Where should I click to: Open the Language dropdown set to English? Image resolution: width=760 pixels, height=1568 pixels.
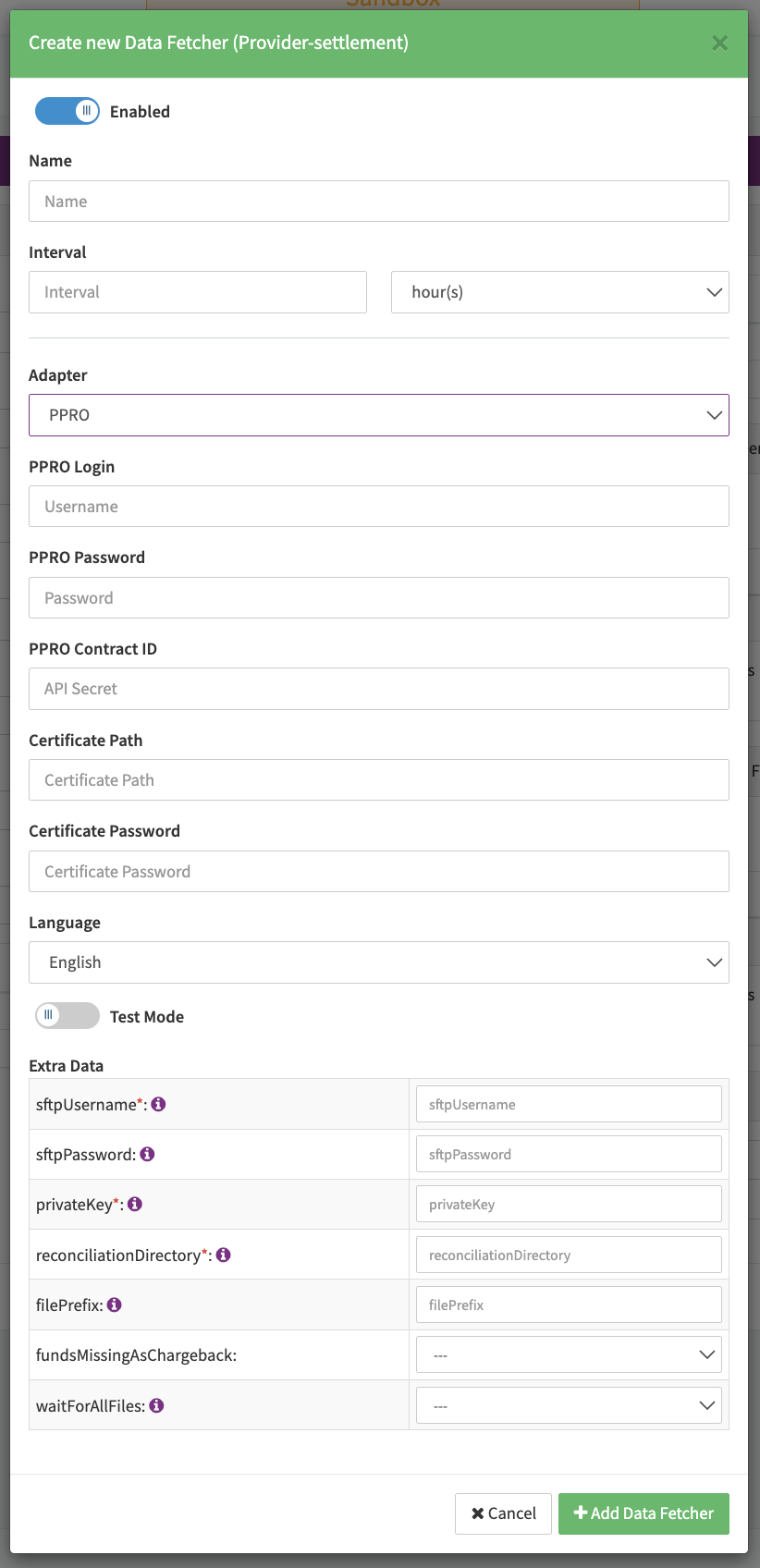click(378, 962)
